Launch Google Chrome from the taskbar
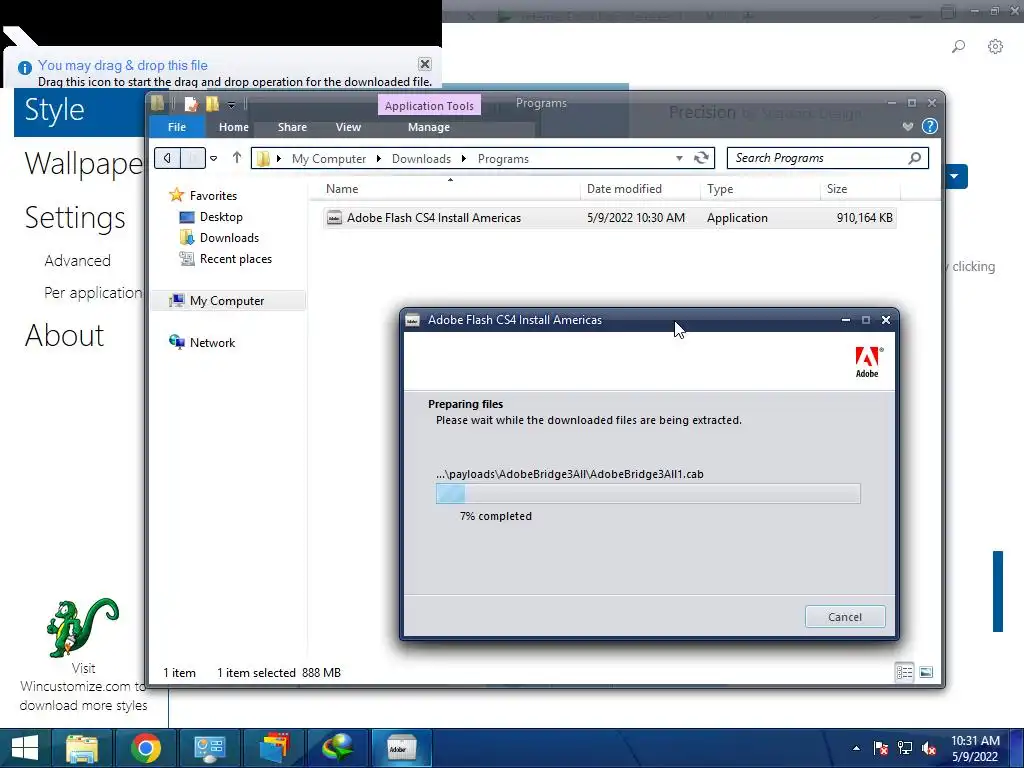This screenshot has width=1024, height=768. 146,748
